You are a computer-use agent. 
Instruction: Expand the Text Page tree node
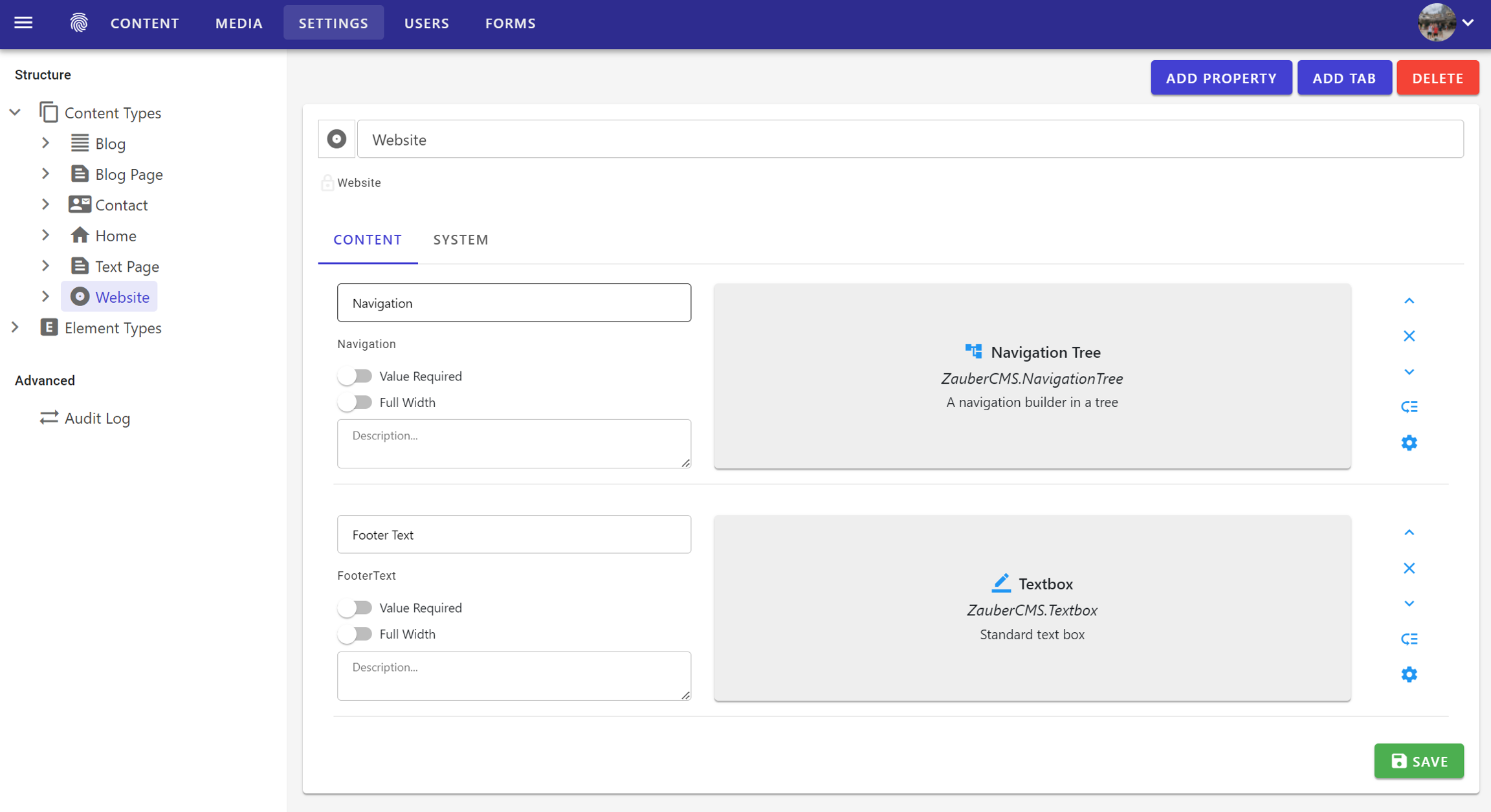(45, 266)
